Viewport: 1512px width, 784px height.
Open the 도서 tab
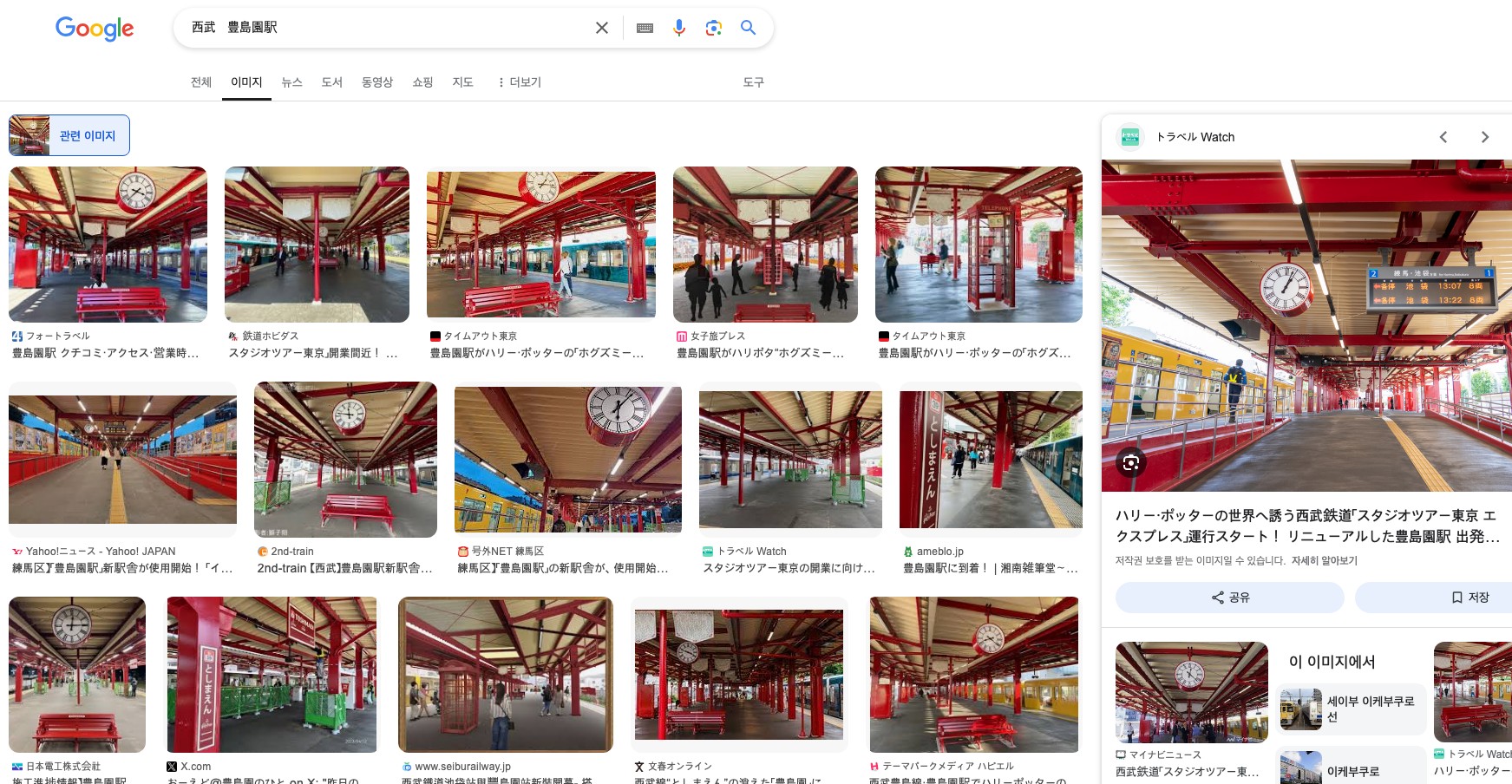pos(332,82)
